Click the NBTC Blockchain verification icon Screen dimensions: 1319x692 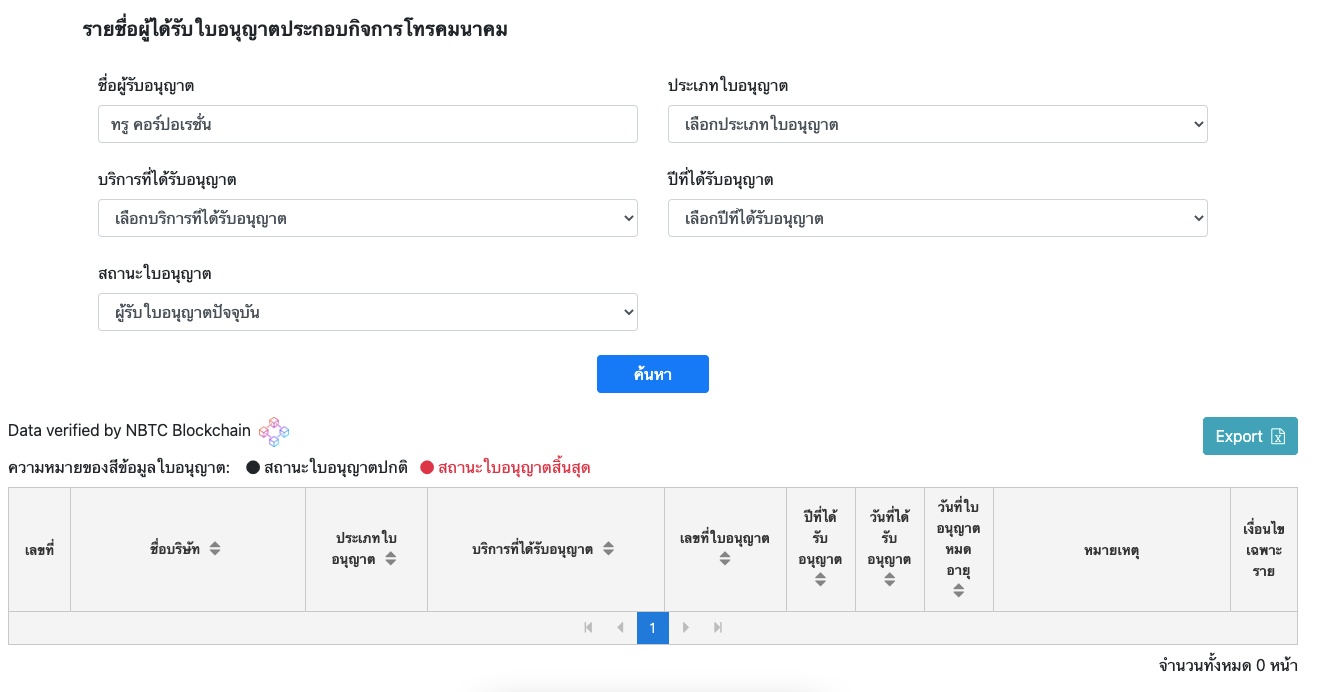(x=272, y=432)
